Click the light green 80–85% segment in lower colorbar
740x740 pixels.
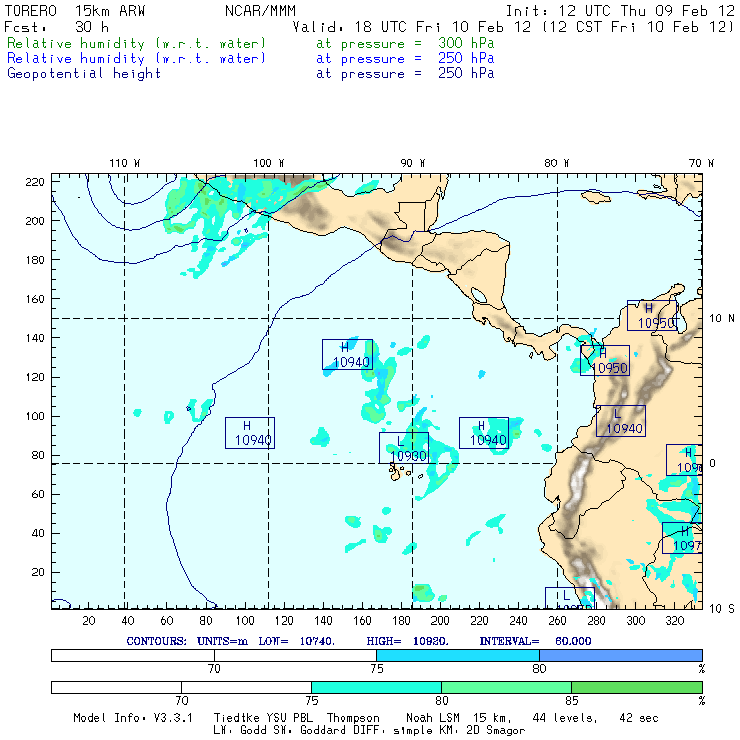pyautogui.click(x=506, y=687)
